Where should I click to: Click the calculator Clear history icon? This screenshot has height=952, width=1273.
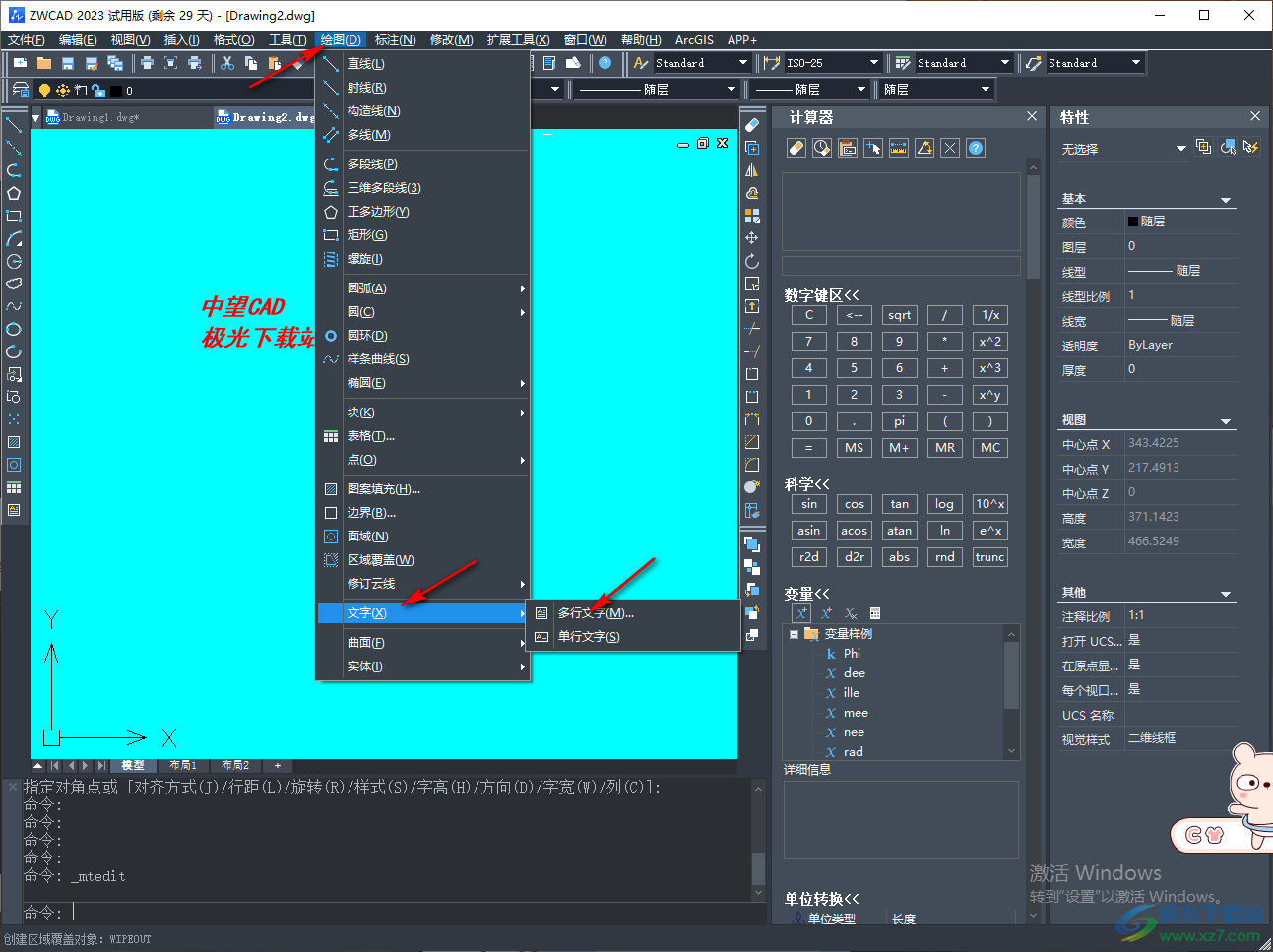(822, 148)
